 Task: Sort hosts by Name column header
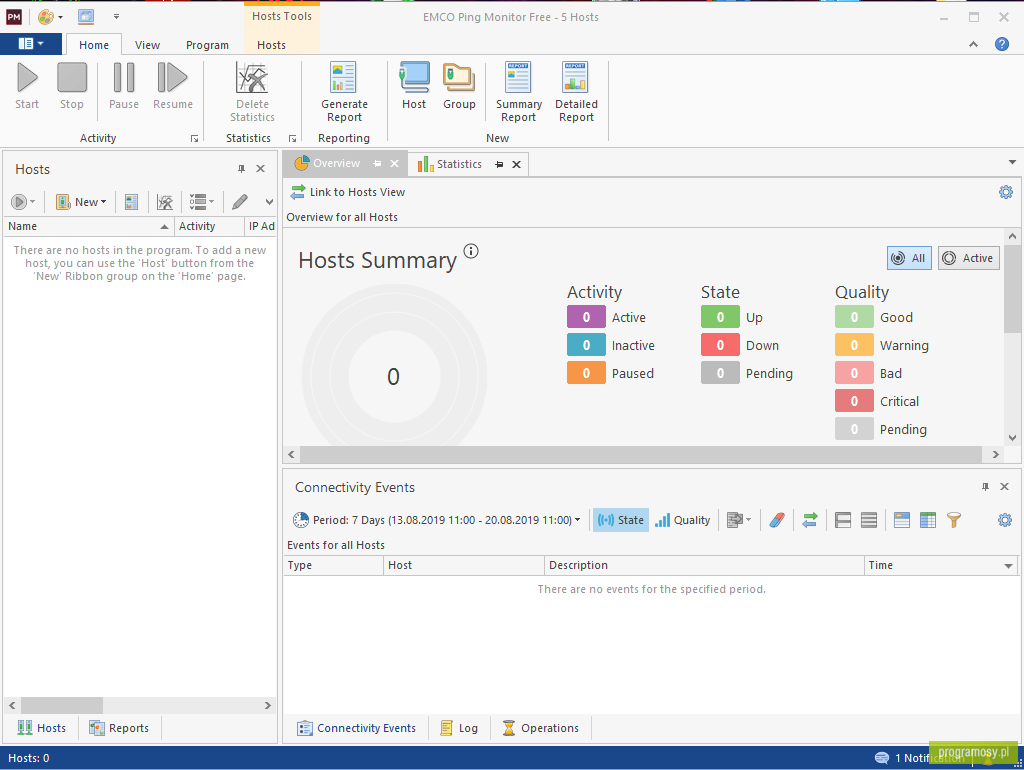pyautogui.click(x=88, y=226)
